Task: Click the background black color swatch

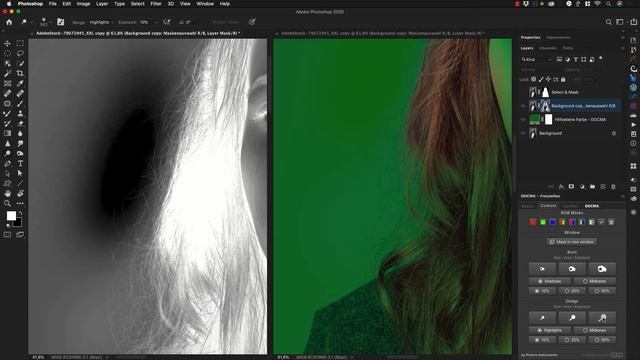Action: [18, 223]
